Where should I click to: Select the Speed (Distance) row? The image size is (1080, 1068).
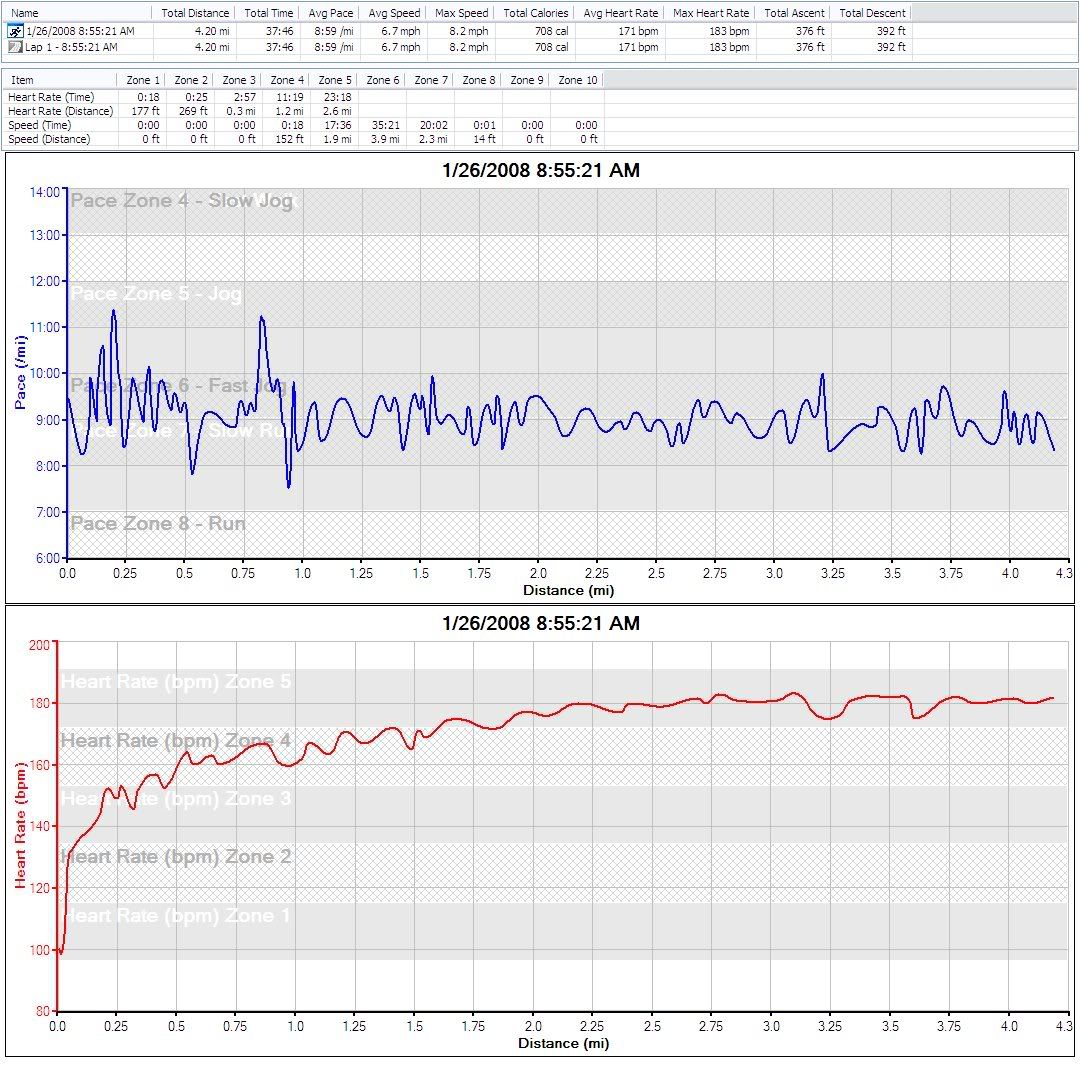coord(49,139)
